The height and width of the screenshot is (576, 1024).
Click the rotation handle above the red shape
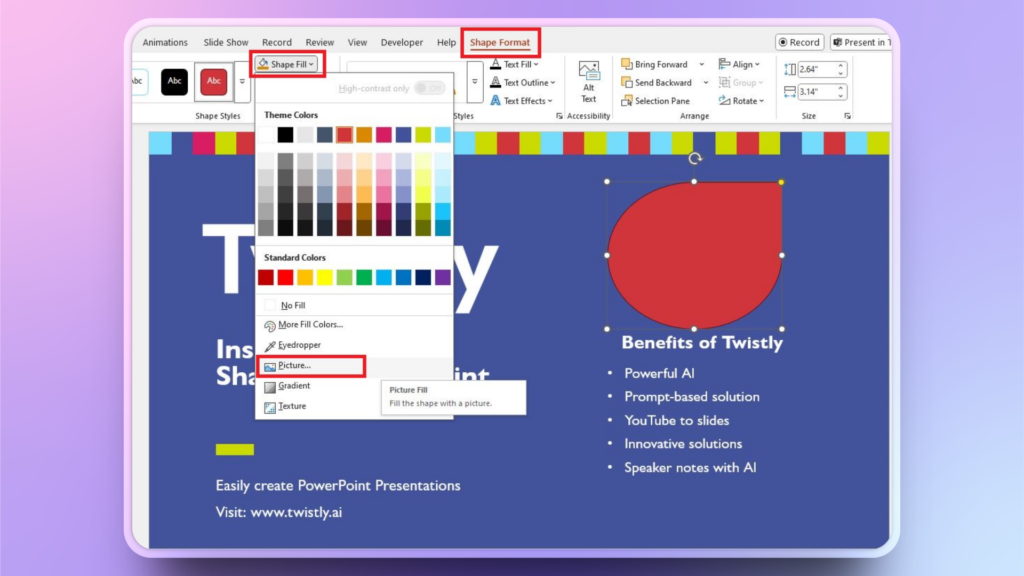tap(695, 158)
